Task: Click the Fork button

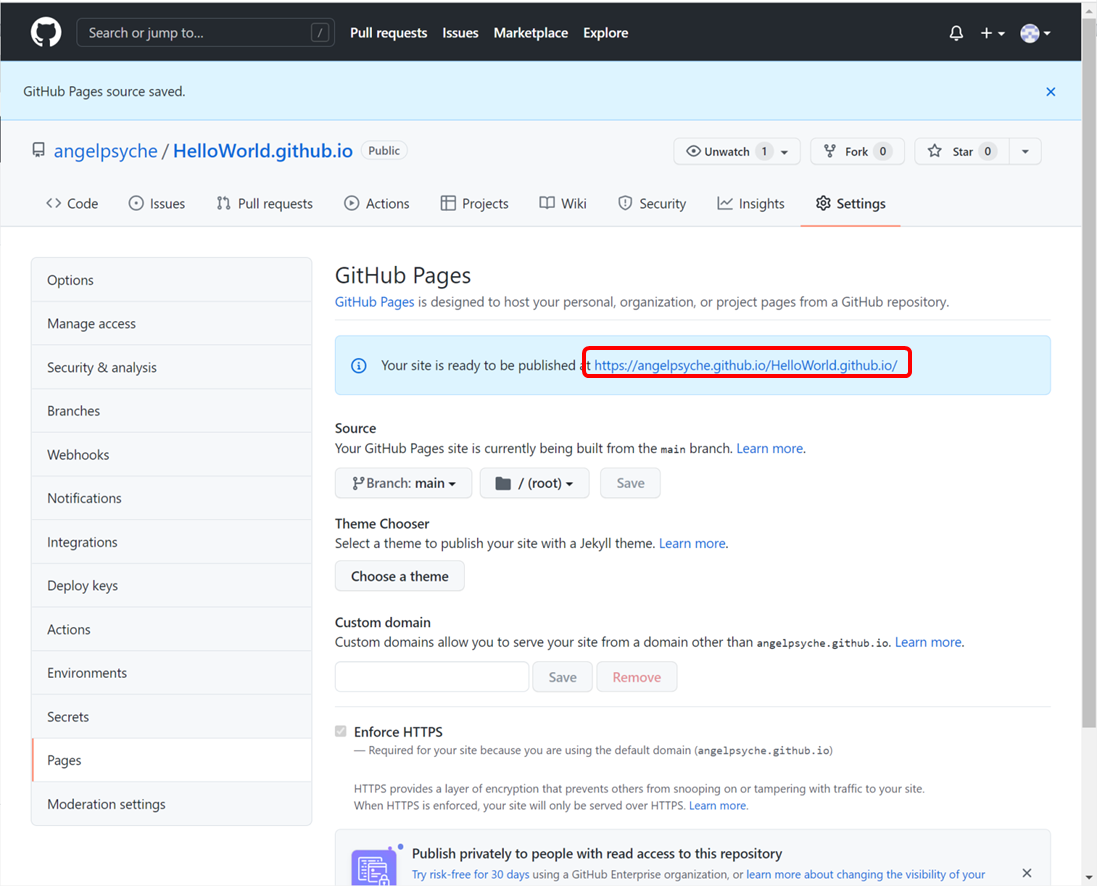Action: tap(857, 151)
